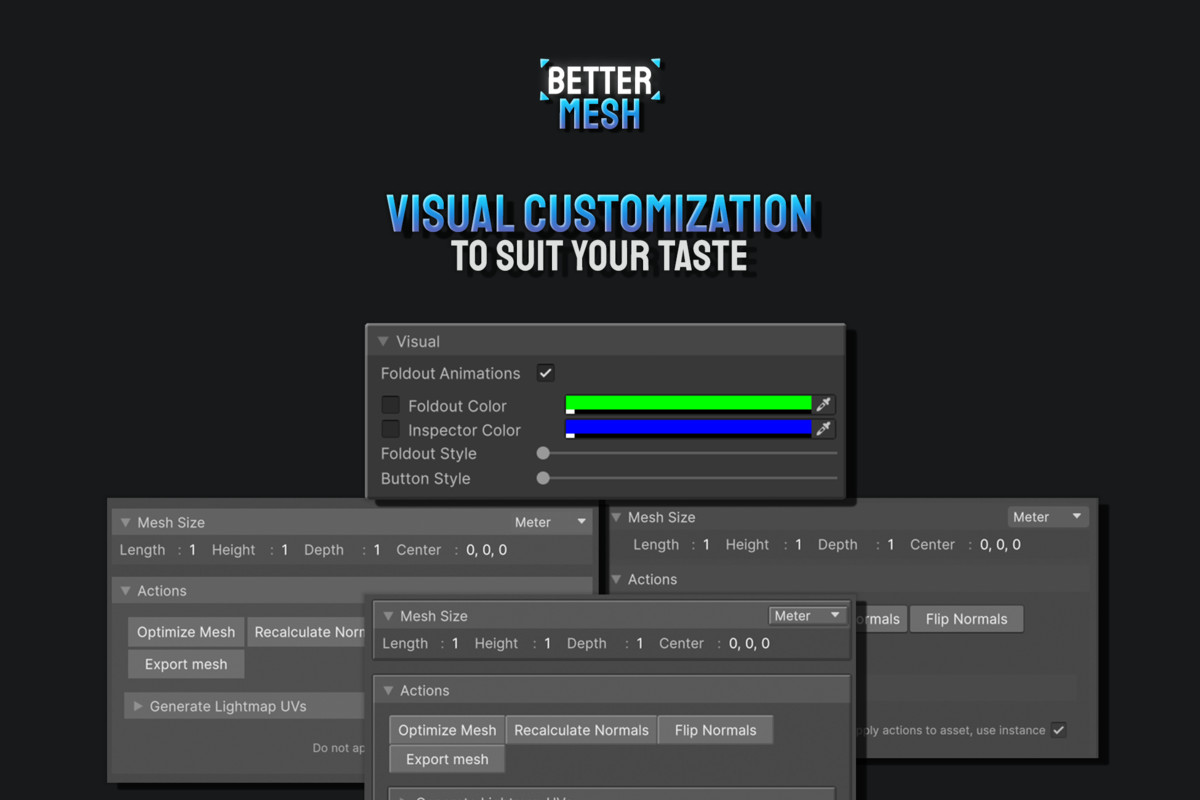1200x800 pixels.
Task: Click the Button Style slider handle
Action: pyautogui.click(x=543, y=478)
